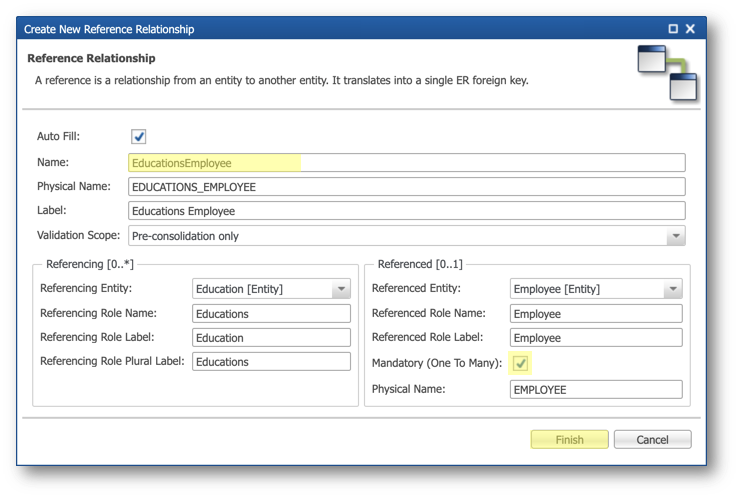Toggle Mandatory (One To Many) checkbox
The image size is (738, 497).
[520, 363]
